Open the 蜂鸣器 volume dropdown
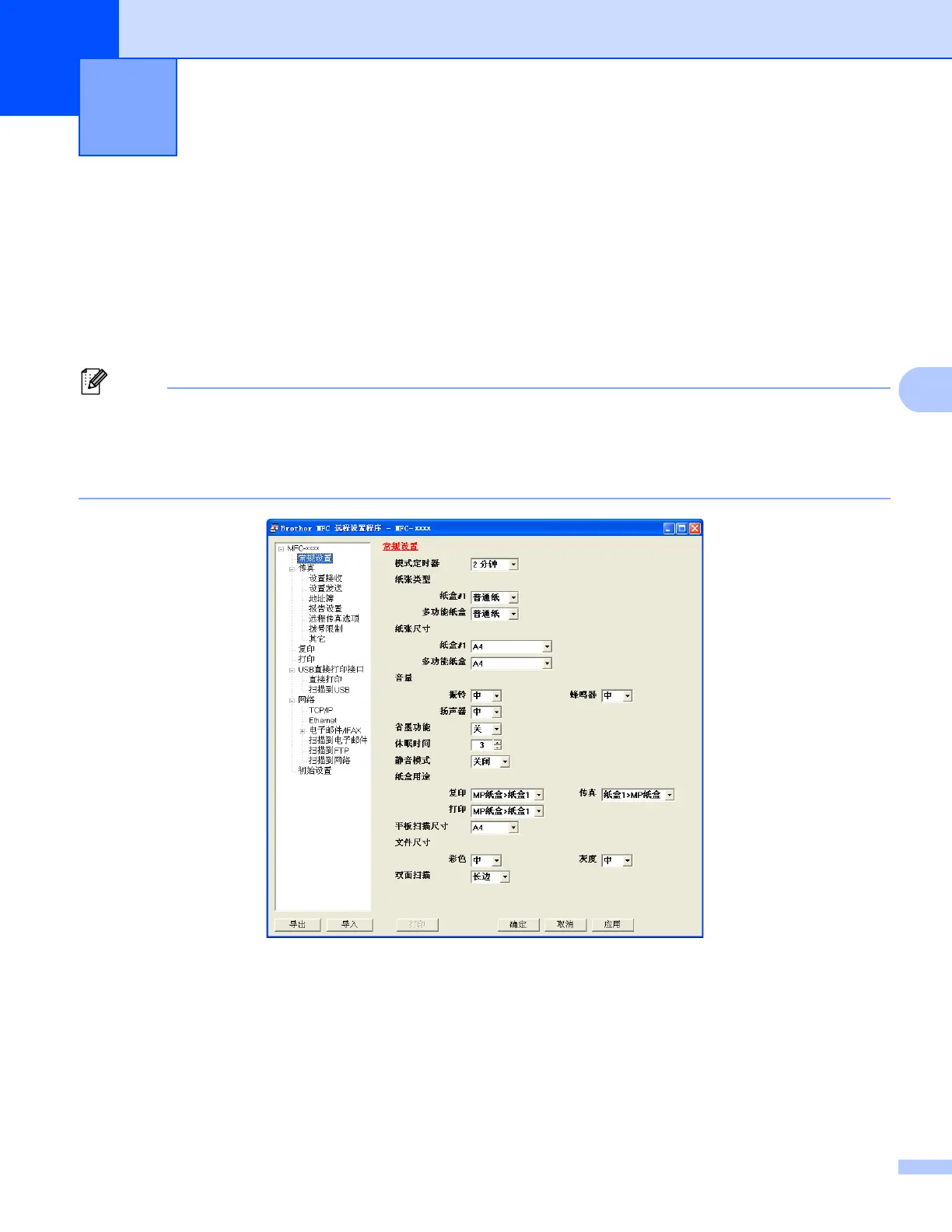 627,696
